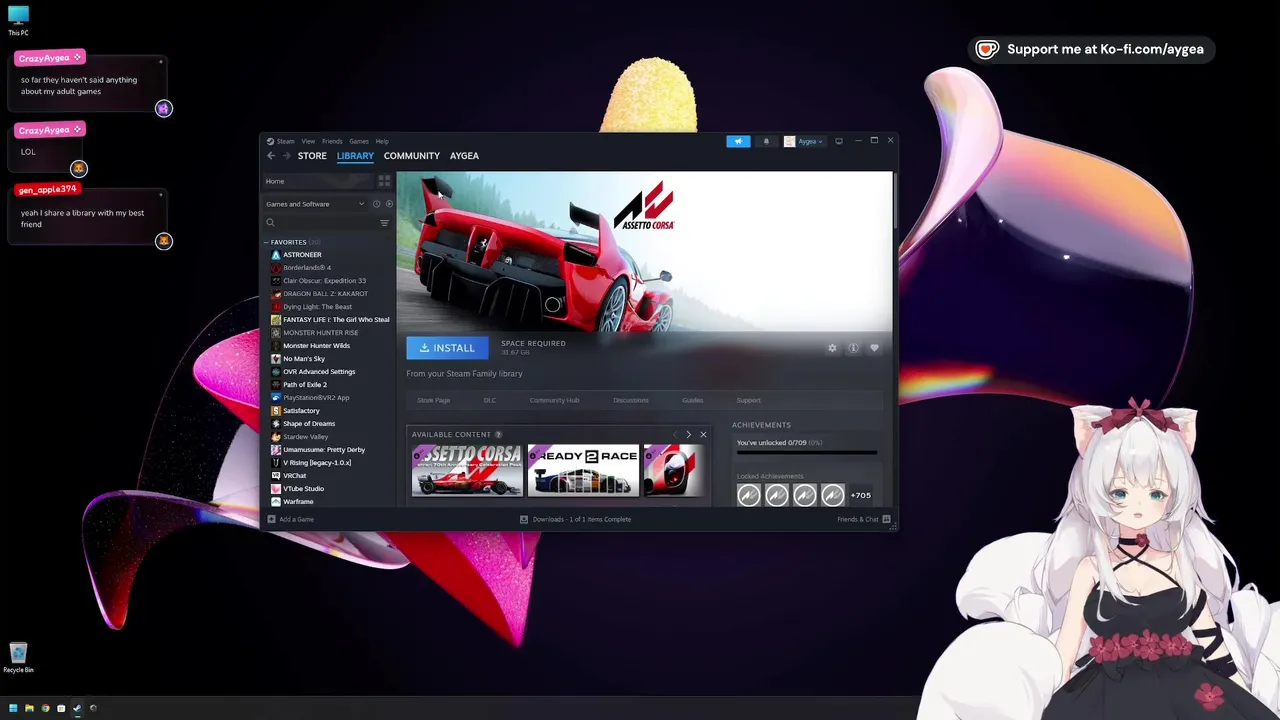The image size is (1280, 720).
Task: Select No Man's Sky entry
Action: pyautogui.click(x=303, y=359)
